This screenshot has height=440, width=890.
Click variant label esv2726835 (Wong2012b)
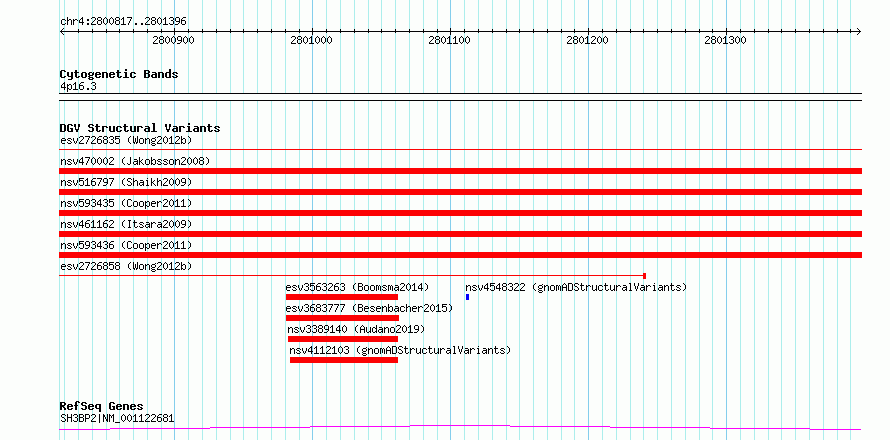(x=126, y=140)
